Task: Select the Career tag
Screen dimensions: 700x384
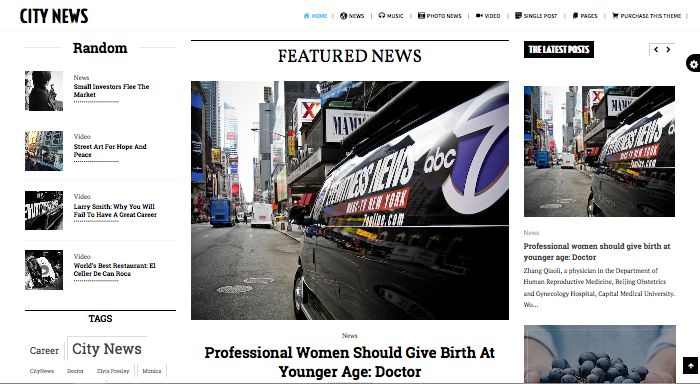Action: (x=44, y=351)
